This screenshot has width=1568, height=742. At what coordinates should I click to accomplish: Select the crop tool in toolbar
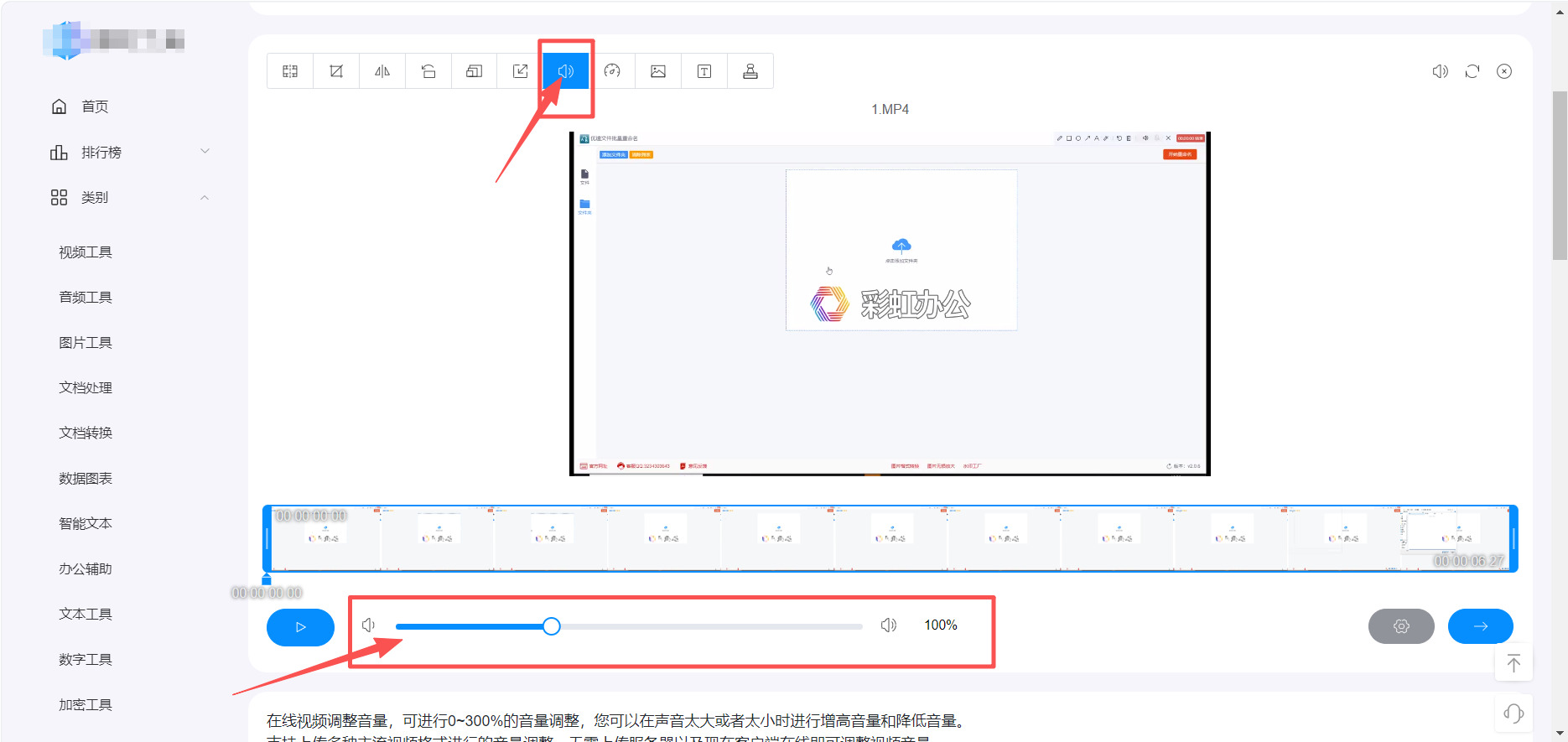coord(336,71)
